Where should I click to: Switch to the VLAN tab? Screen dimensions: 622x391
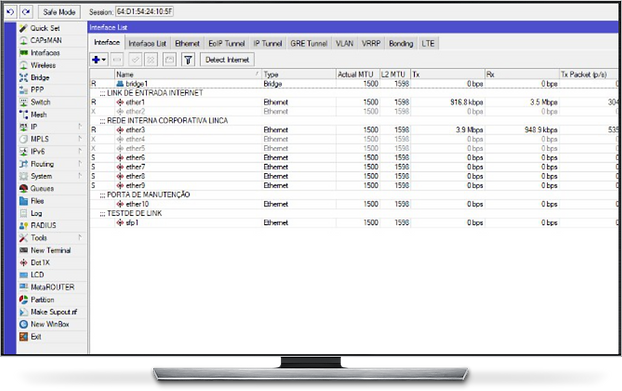[x=344, y=43]
